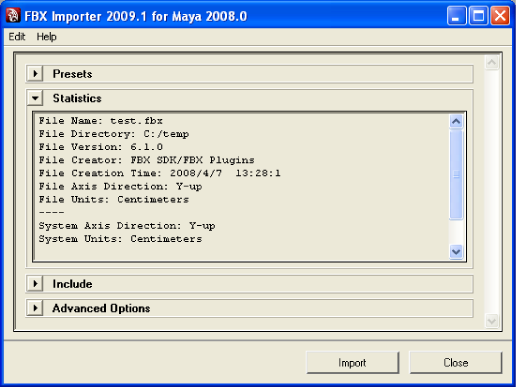The width and height of the screenshot is (516, 387).
Task: Click the Presets section title
Action: click(x=72, y=74)
